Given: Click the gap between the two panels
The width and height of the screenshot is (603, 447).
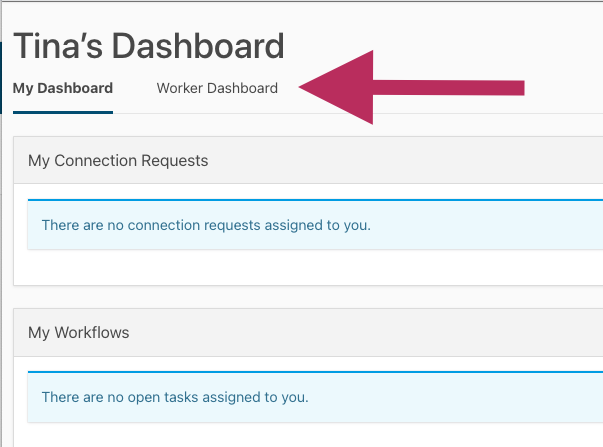Looking at the screenshot, I should 300,297.
